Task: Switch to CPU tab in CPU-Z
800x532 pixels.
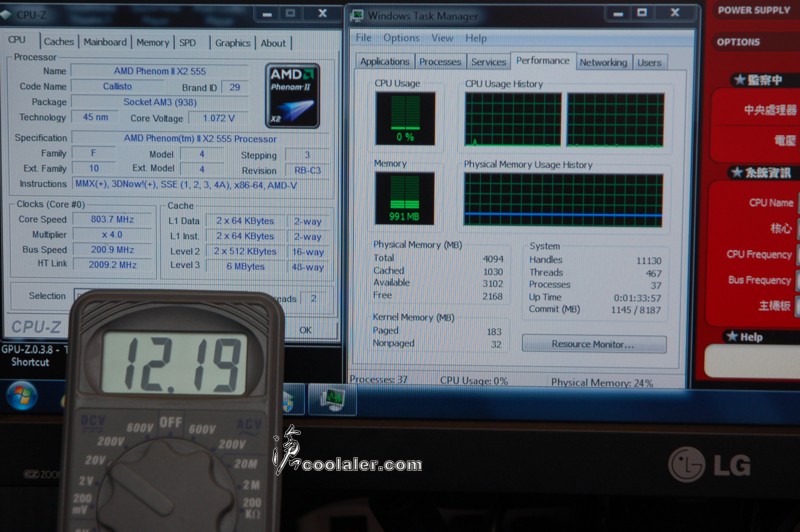Action: 17,40
